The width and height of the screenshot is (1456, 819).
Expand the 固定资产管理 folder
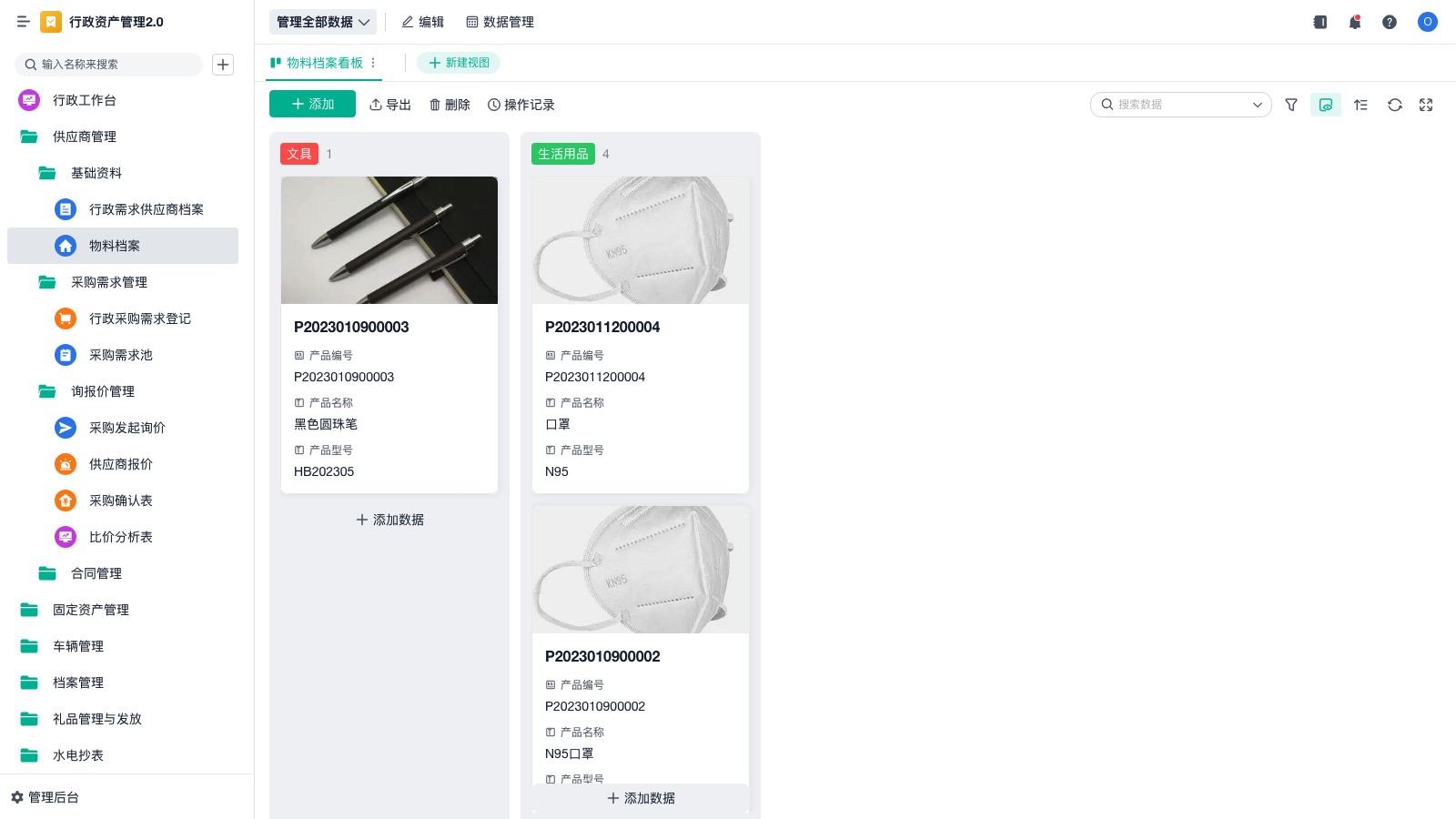pyautogui.click(x=90, y=610)
